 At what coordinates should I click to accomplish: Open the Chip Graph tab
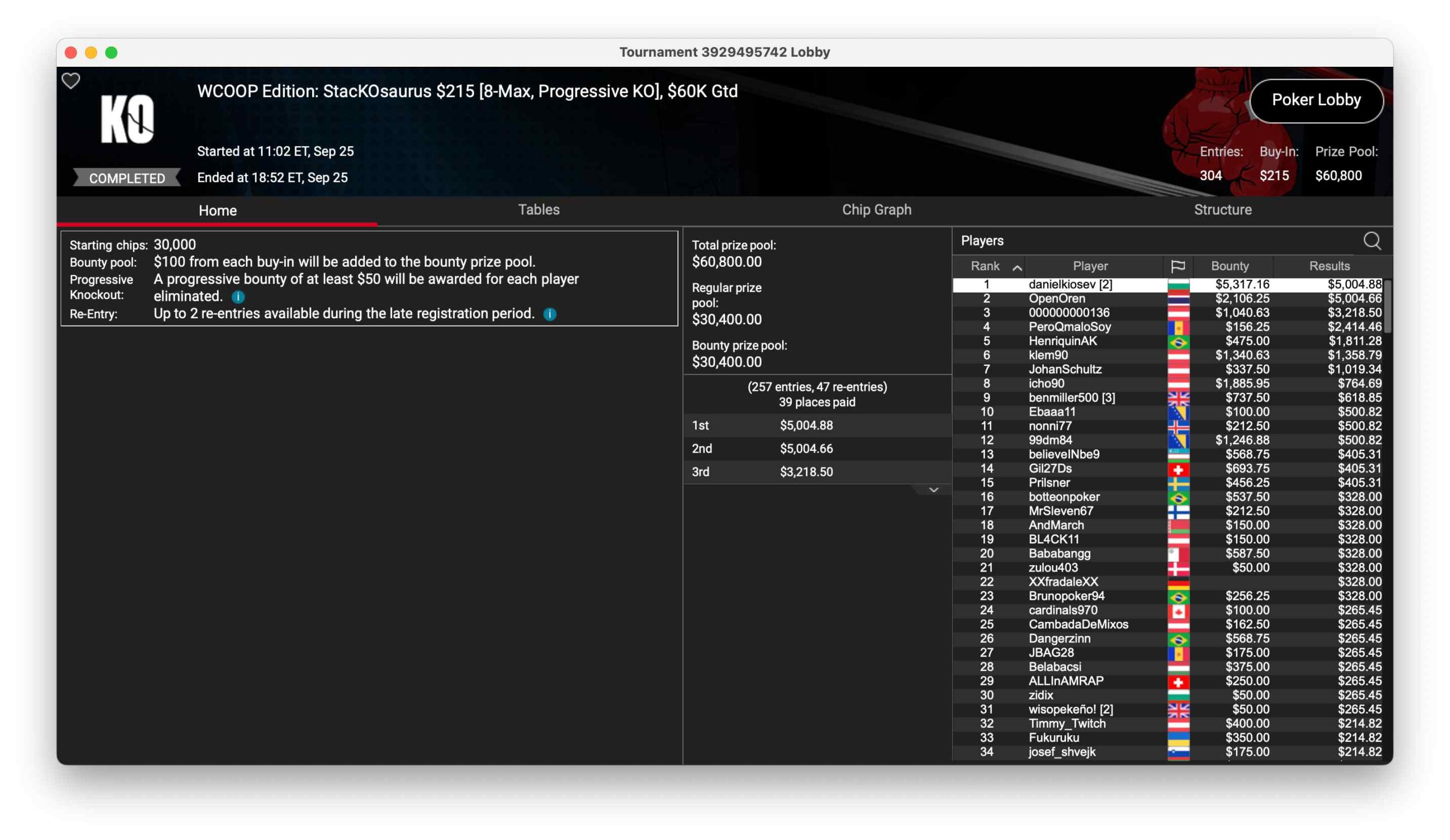point(876,210)
